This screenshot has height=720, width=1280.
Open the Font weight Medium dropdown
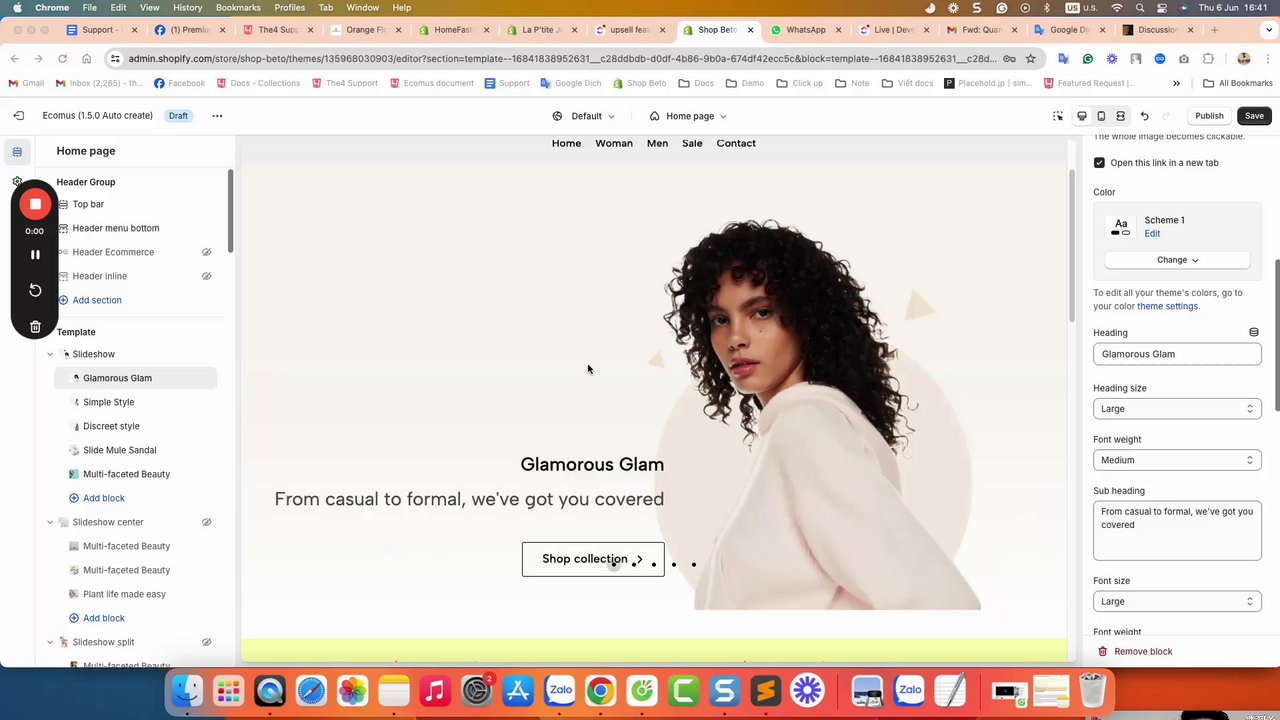click(1177, 460)
